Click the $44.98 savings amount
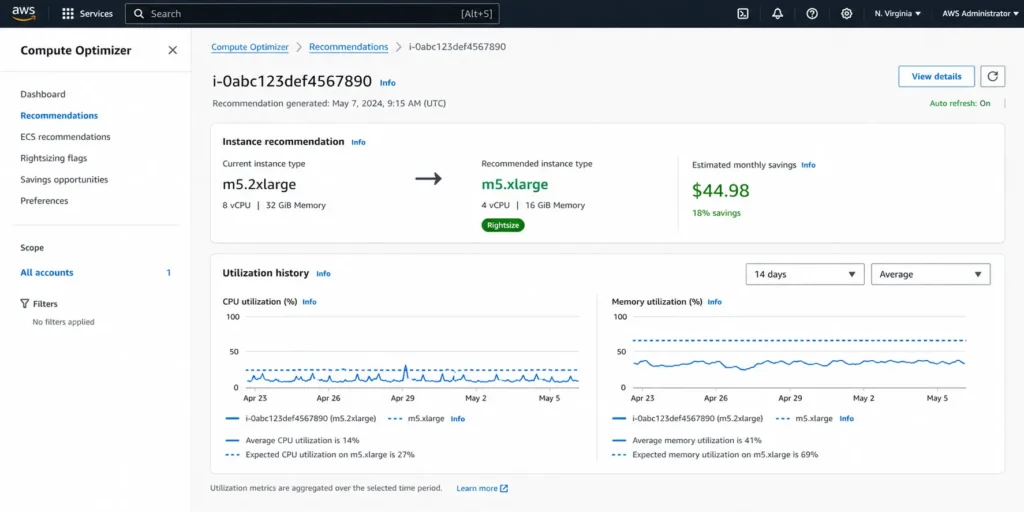The width and height of the screenshot is (1024, 512). pyautogui.click(x=721, y=191)
